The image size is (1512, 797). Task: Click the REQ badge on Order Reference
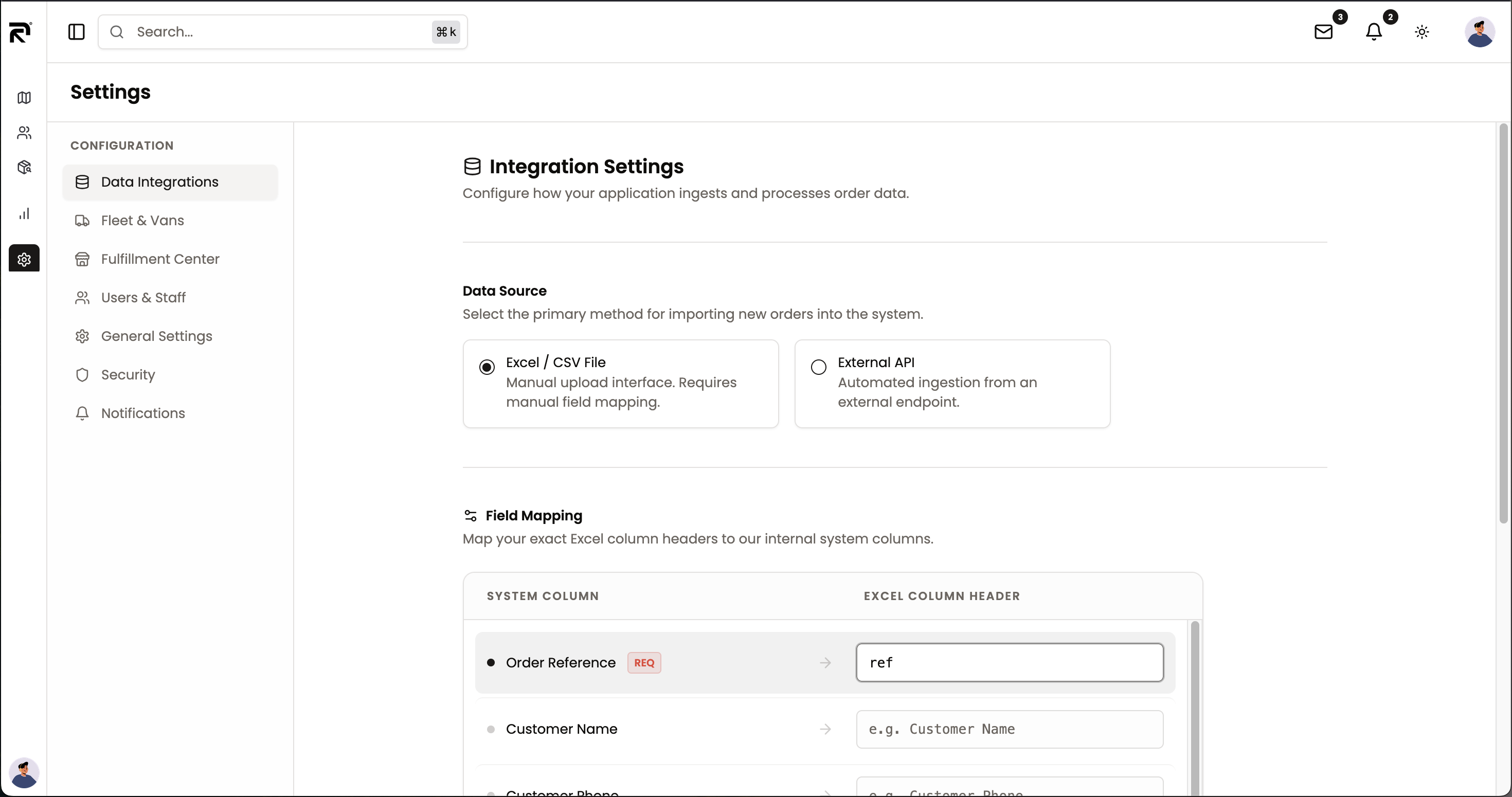pyautogui.click(x=644, y=663)
